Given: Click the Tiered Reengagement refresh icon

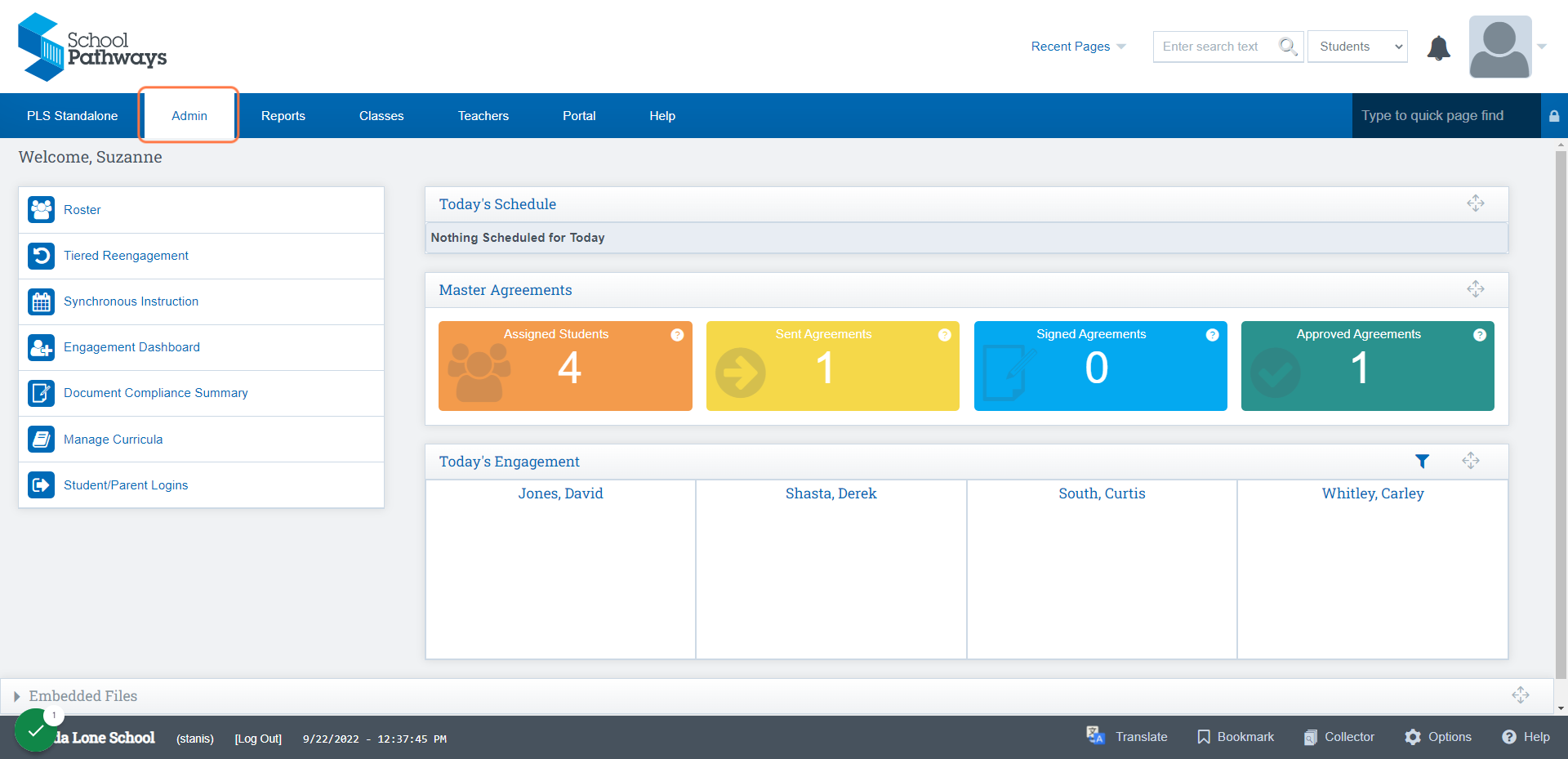Looking at the screenshot, I should point(41,256).
